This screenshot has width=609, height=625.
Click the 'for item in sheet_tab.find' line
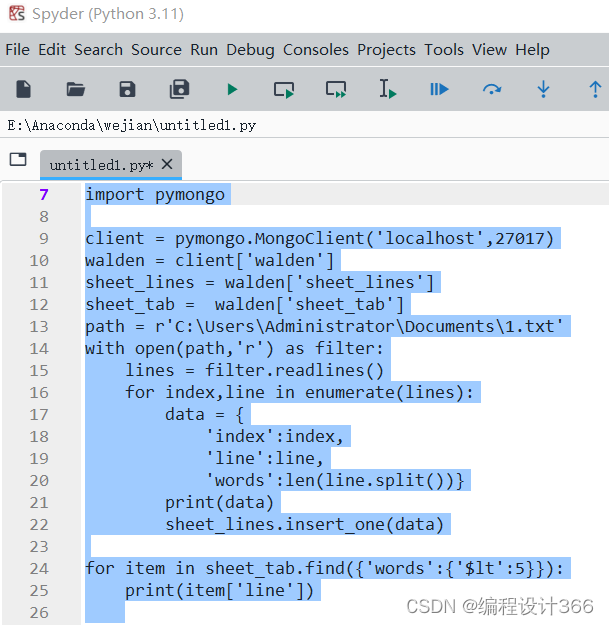[x=324, y=568]
